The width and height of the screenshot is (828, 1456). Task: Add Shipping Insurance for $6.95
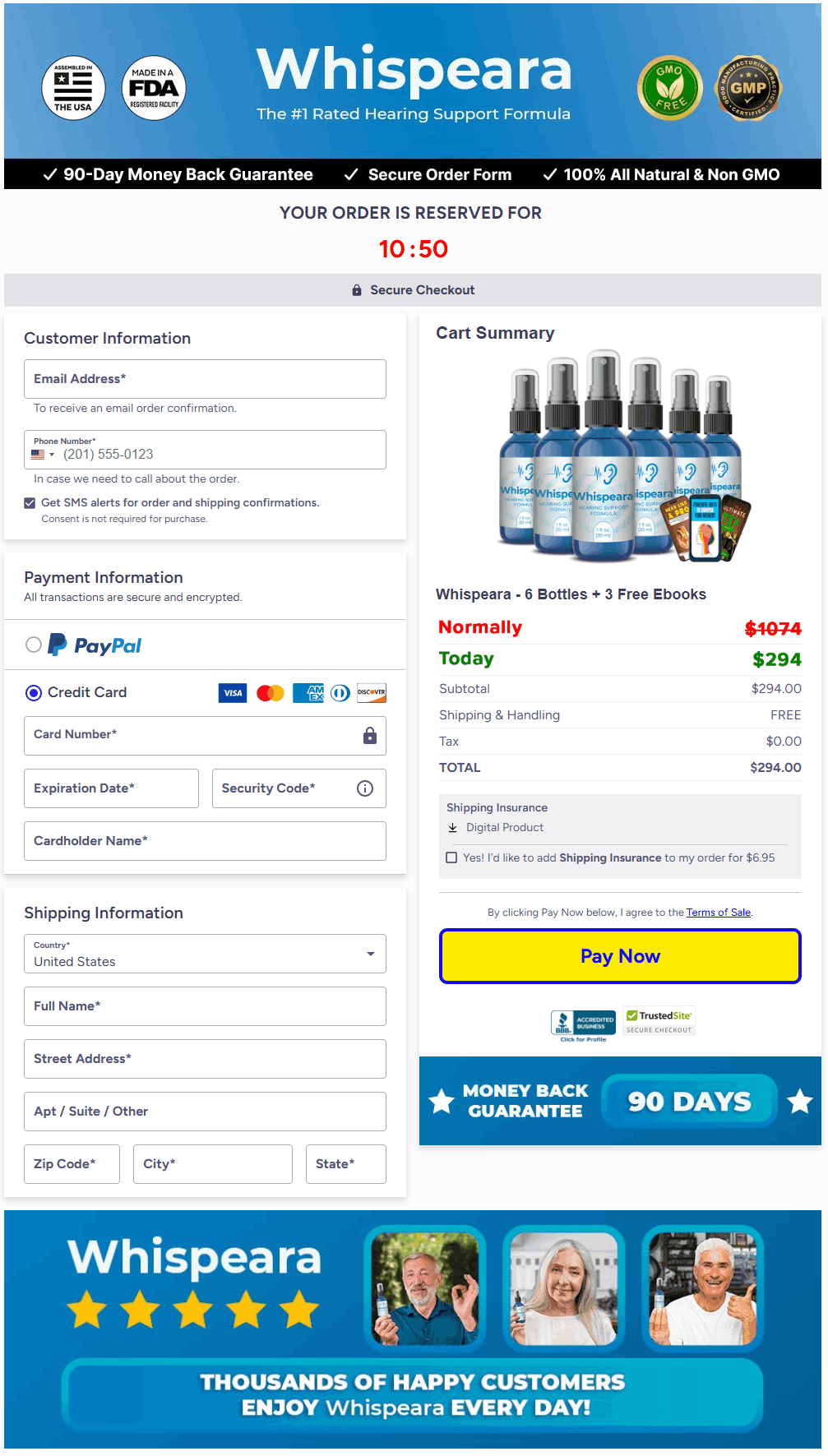[451, 858]
